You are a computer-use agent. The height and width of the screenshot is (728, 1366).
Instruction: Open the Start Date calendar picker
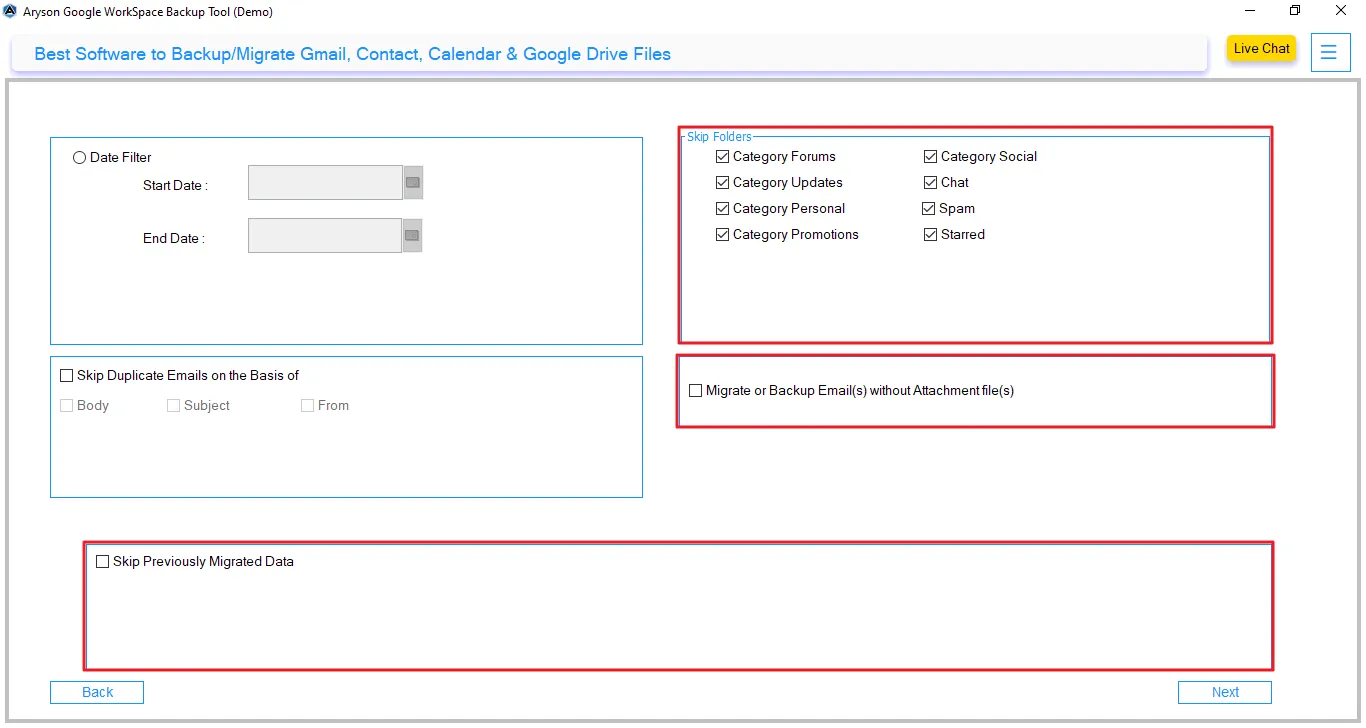[412, 182]
